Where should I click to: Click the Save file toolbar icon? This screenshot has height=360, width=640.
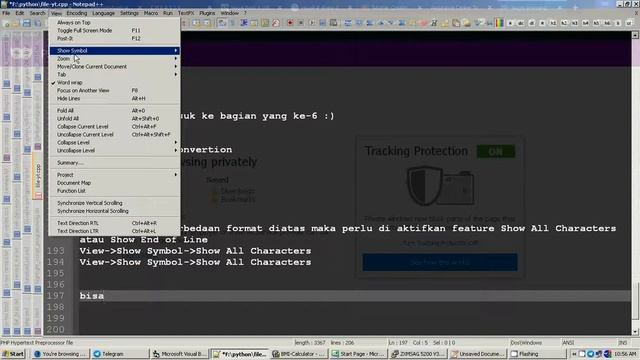(27, 23)
